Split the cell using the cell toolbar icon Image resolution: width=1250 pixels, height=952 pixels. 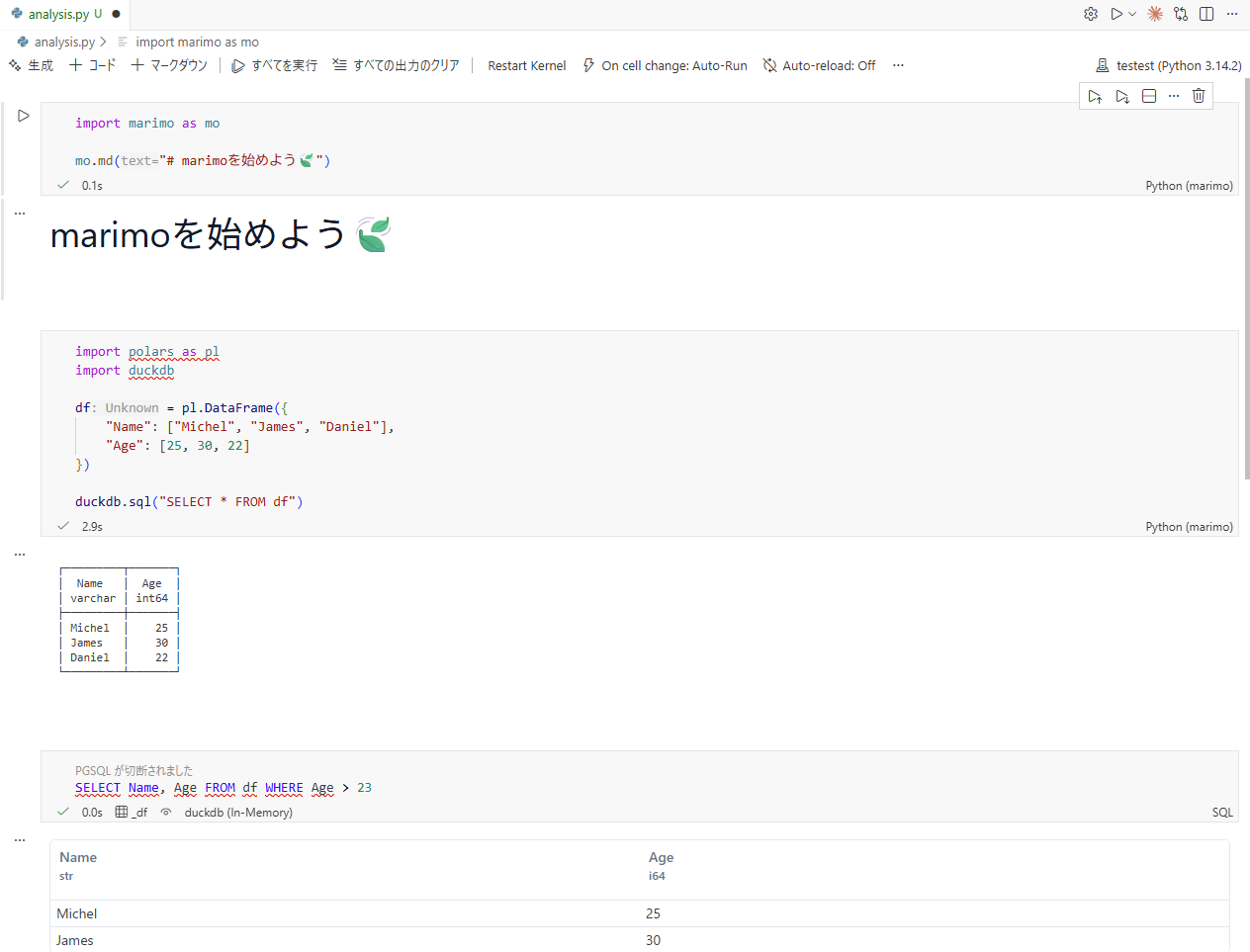[1149, 96]
